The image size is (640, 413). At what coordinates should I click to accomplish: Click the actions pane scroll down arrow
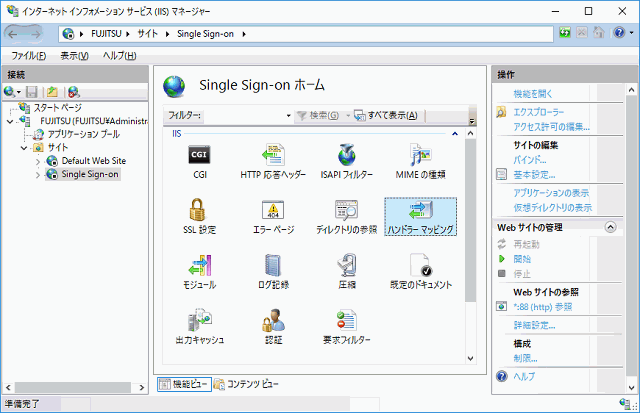631,388
